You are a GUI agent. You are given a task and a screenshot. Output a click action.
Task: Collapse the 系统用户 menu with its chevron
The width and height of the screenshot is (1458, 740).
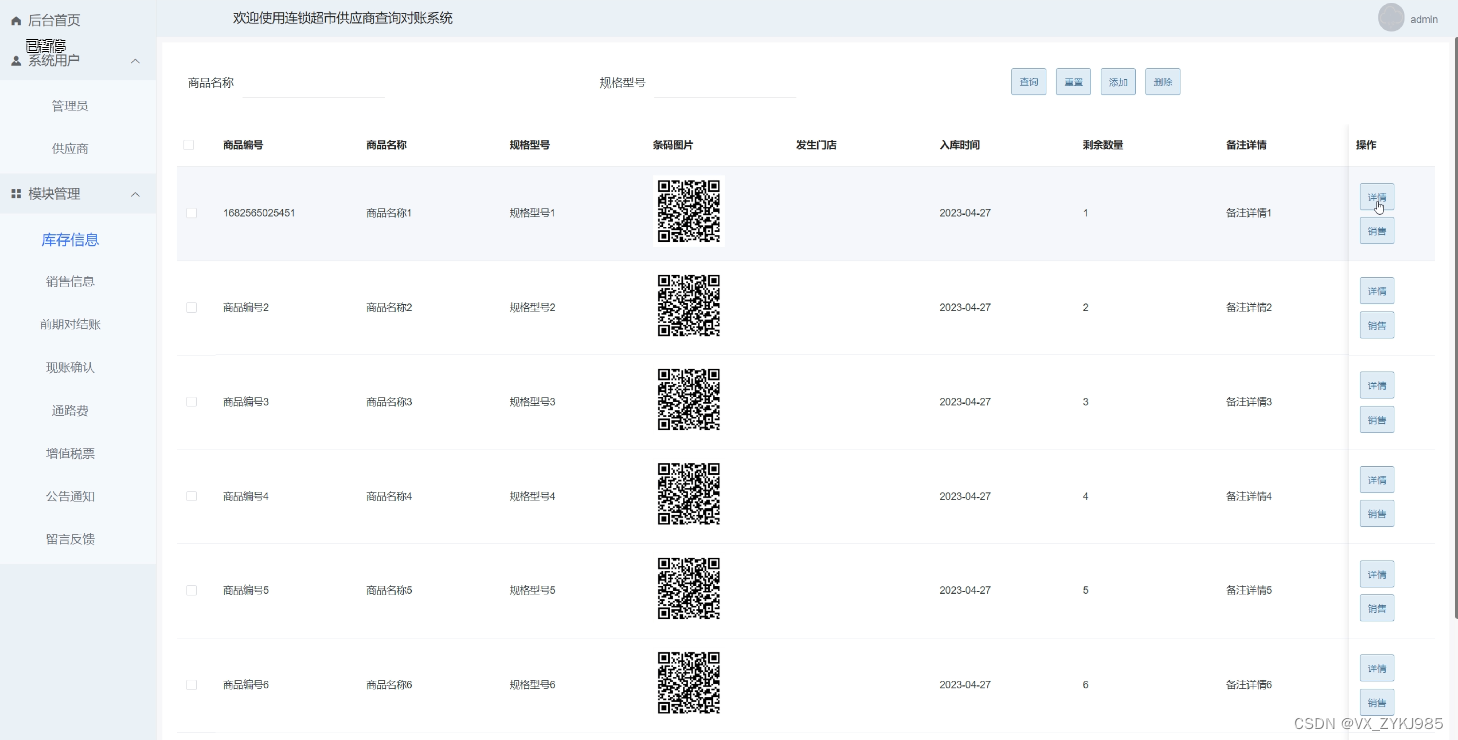[136, 61]
